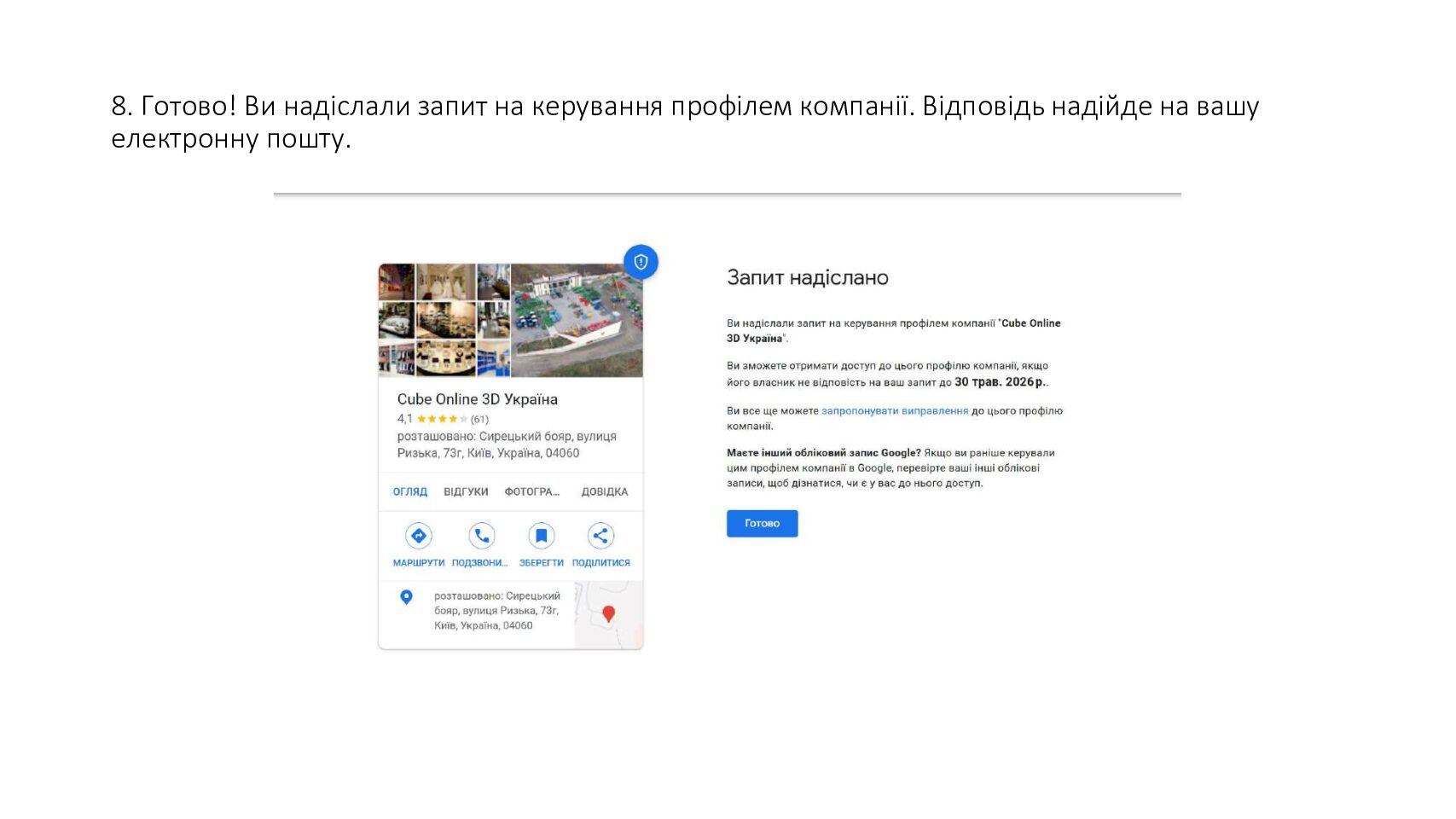Click Маєте інший обліковий запис Google? text

824,453
